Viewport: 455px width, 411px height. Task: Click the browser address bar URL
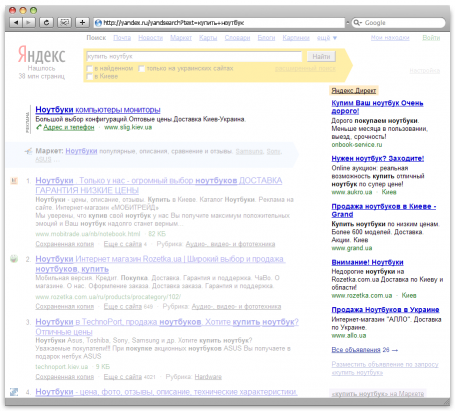[220, 23]
